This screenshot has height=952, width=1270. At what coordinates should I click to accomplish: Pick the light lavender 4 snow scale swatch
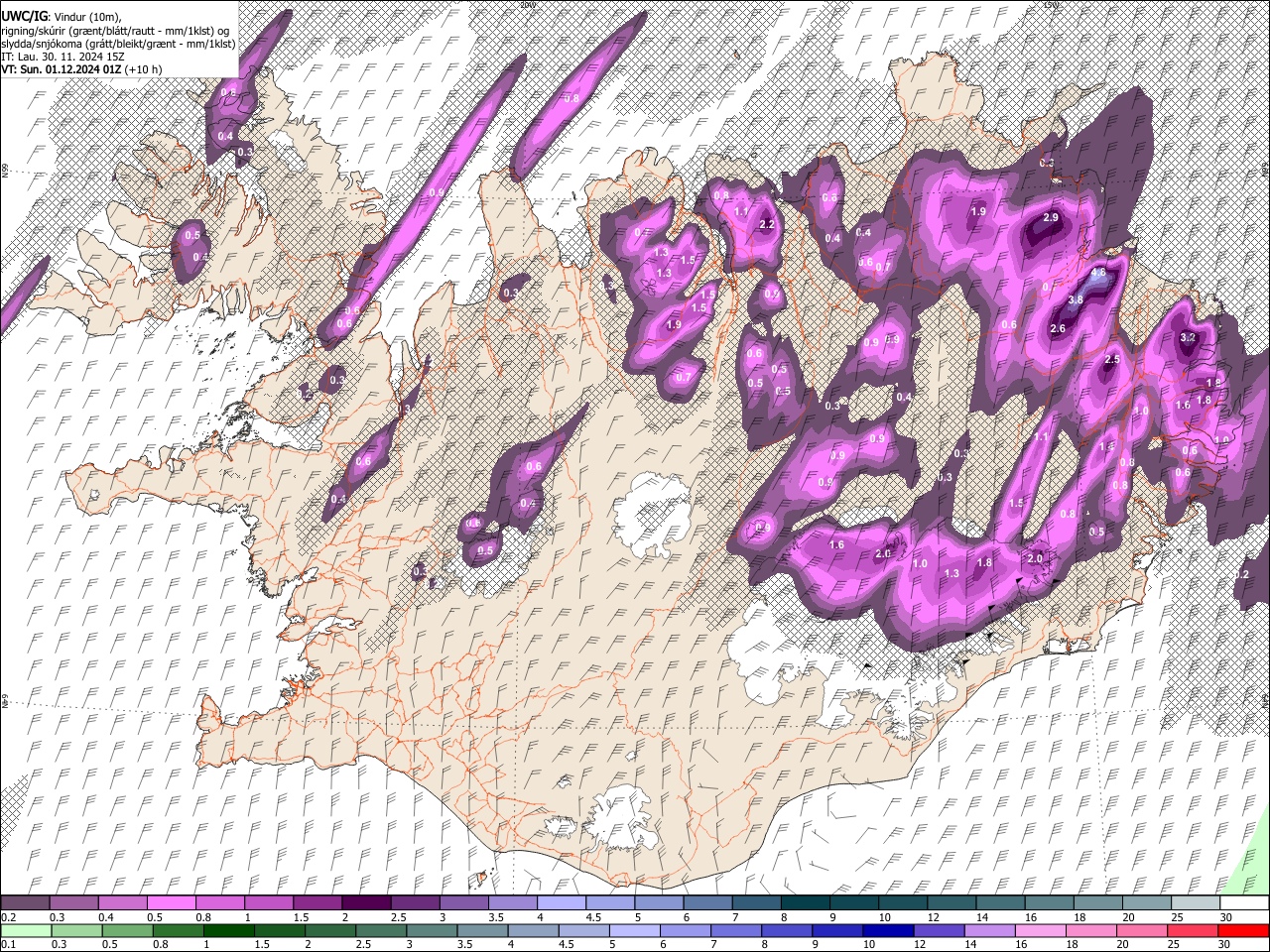(562, 902)
